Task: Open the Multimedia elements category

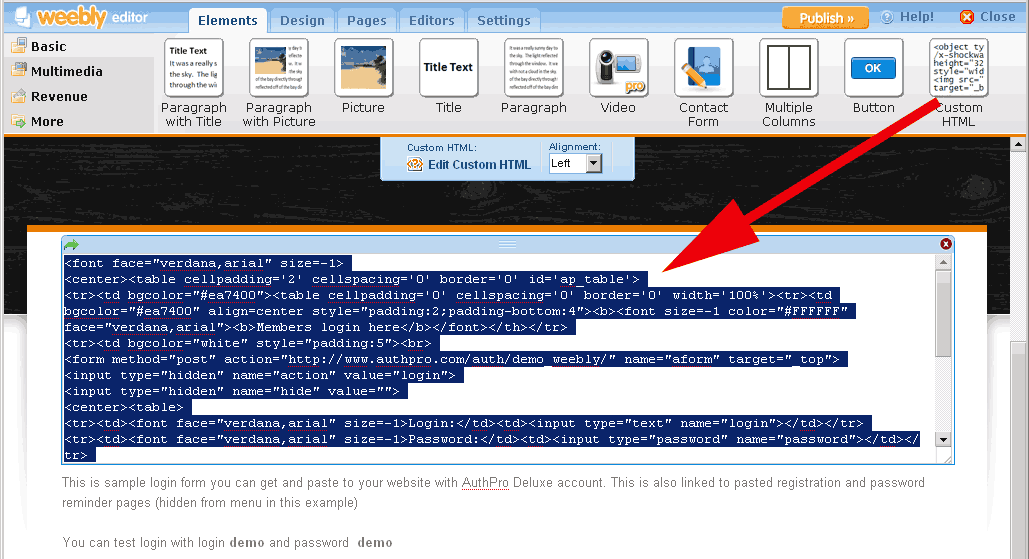Action: pos(57,72)
